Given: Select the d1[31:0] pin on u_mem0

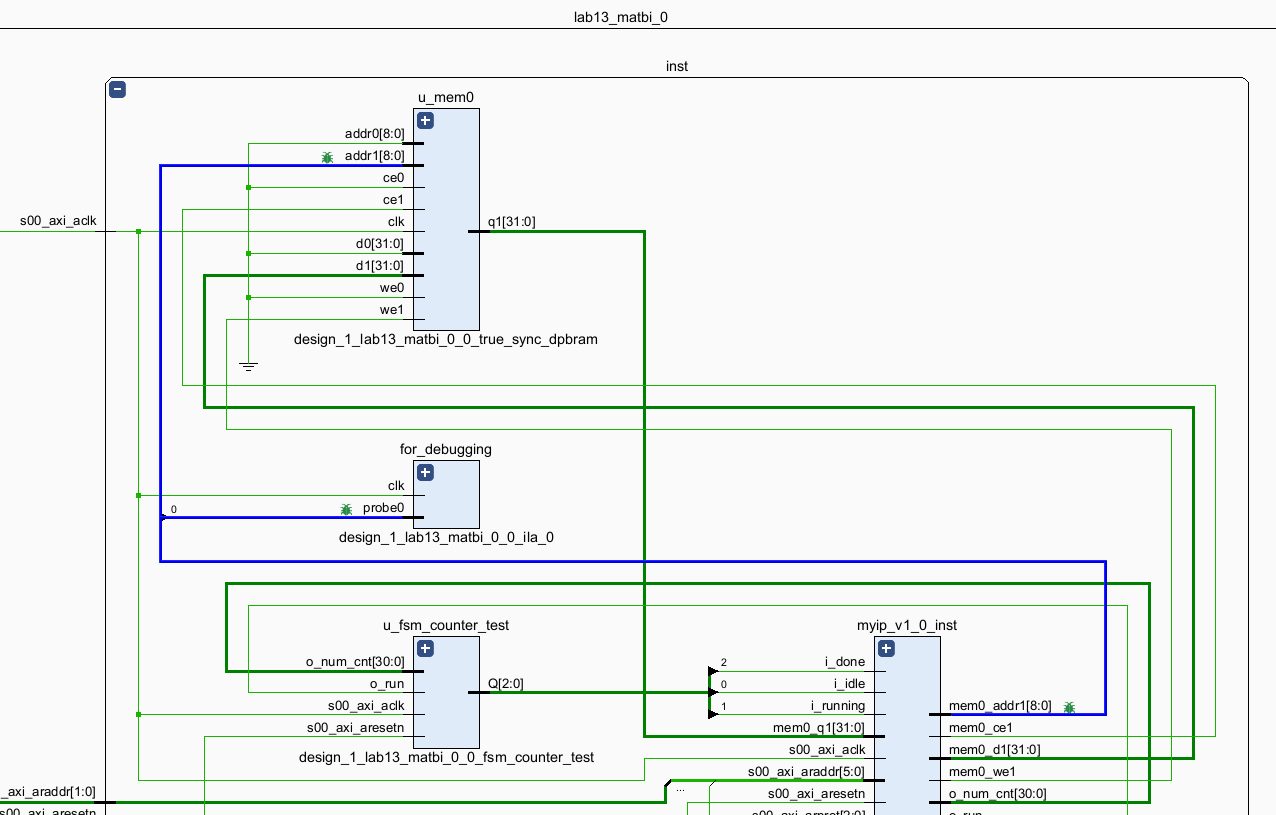Looking at the screenshot, I should tap(380, 266).
